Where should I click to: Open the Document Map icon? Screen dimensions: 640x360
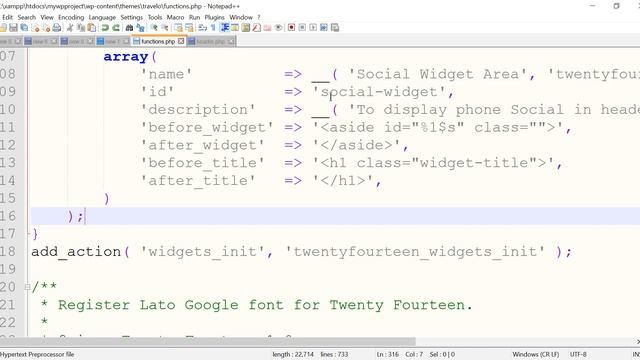tap(246, 28)
